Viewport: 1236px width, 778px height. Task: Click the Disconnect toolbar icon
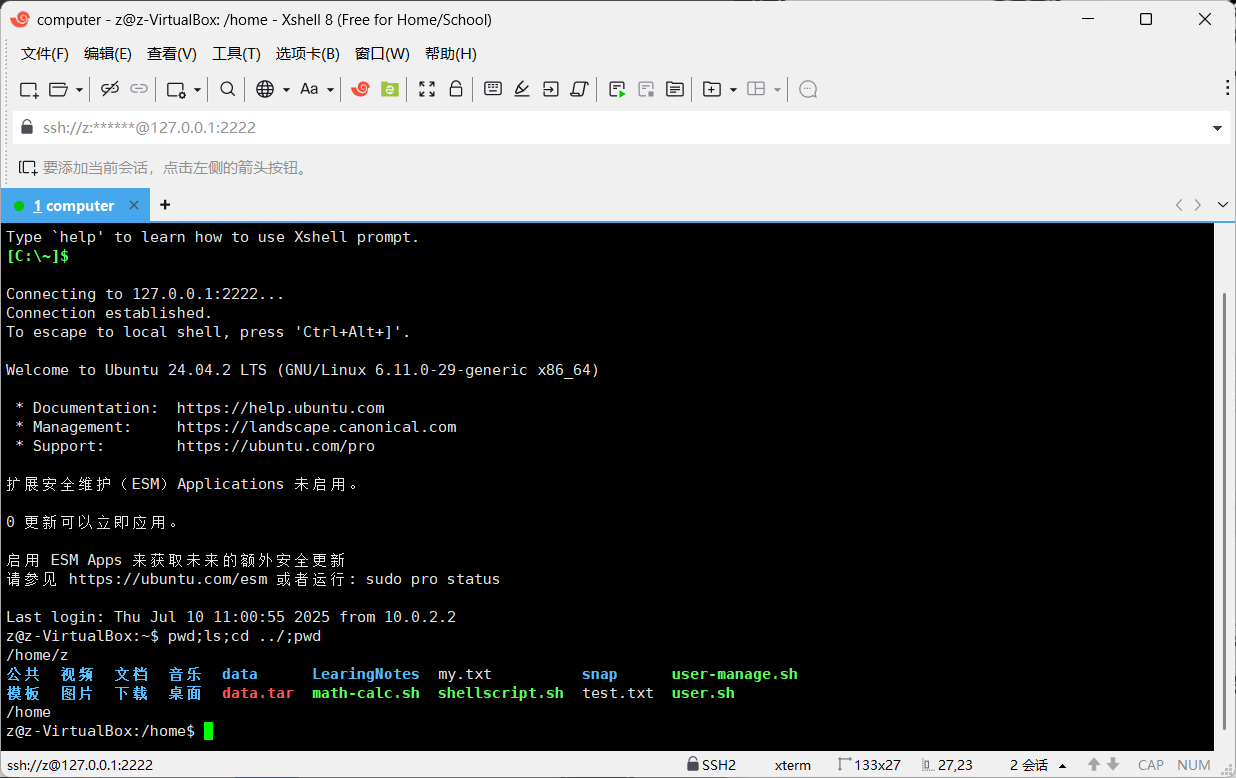[x=110, y=89]
